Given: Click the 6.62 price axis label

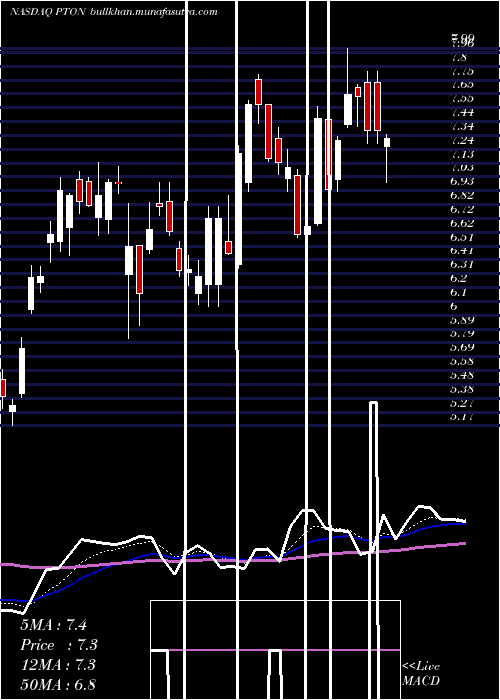Looking at the screenshot, I should (x=462, y=223).
